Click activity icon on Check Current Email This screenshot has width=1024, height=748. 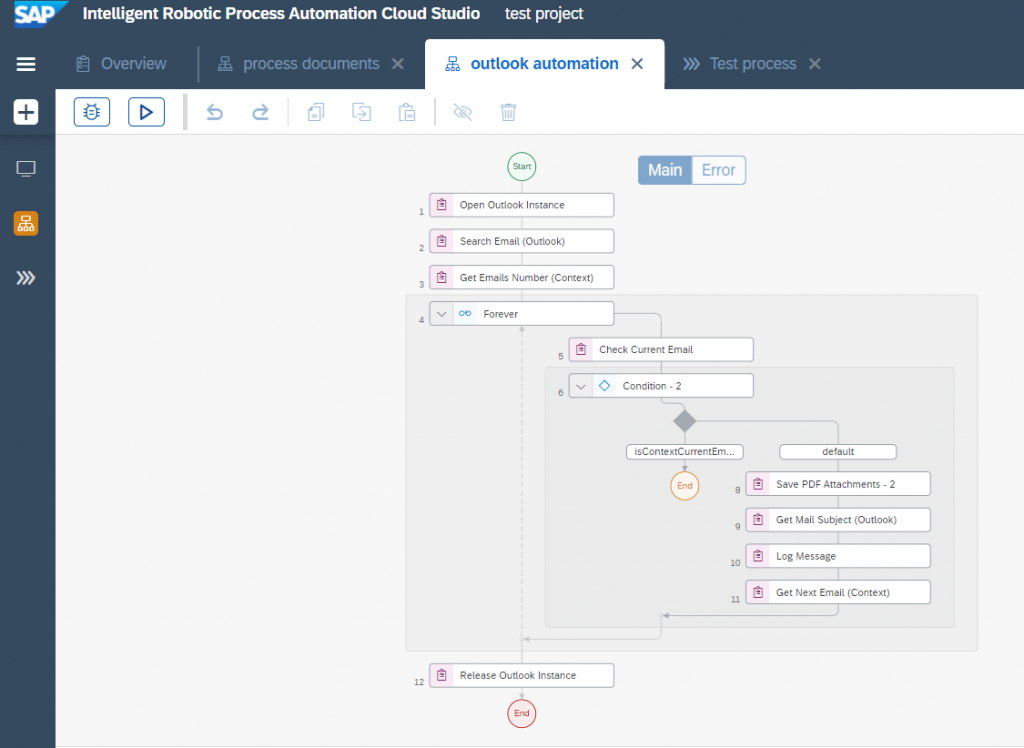[581, 350]
